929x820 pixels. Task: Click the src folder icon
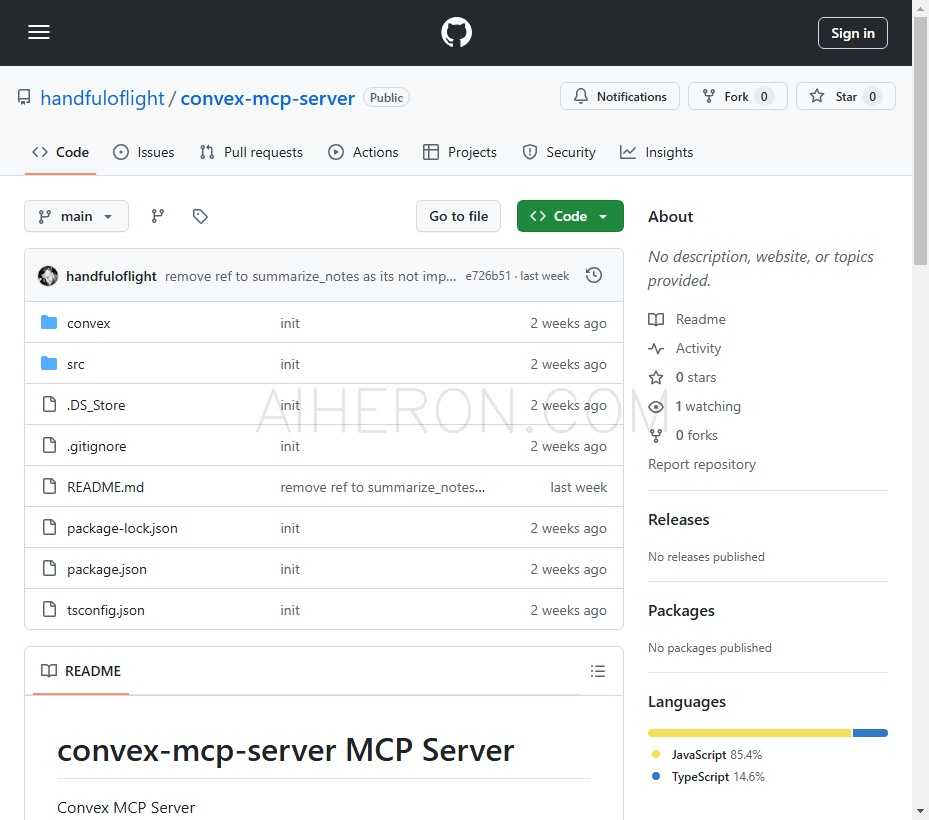[49, 363]
